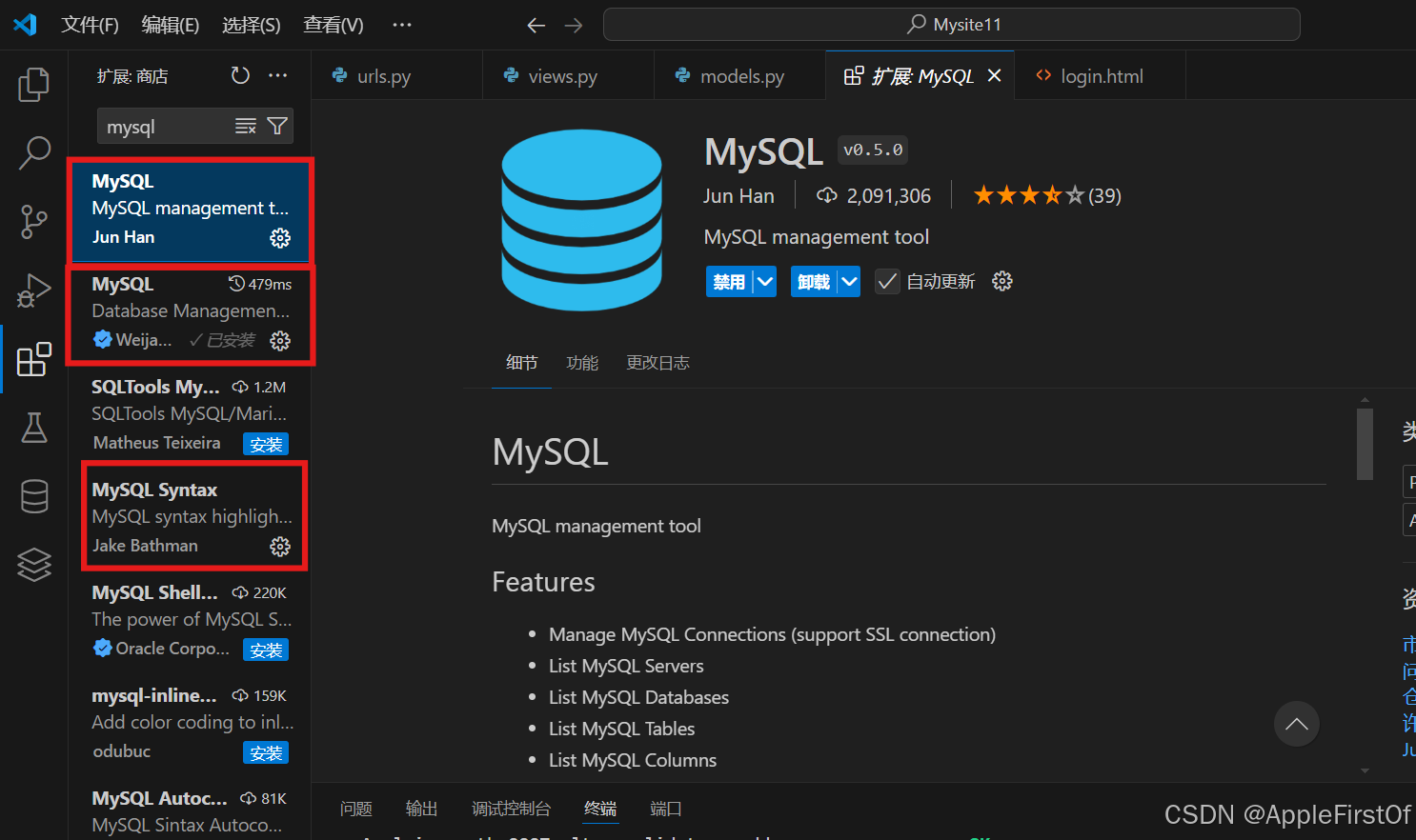Image resolution: width=1416 pixels, height=840 pixels.
Task: Uncheck the 自动更新 checkbox
Action: 886,280
